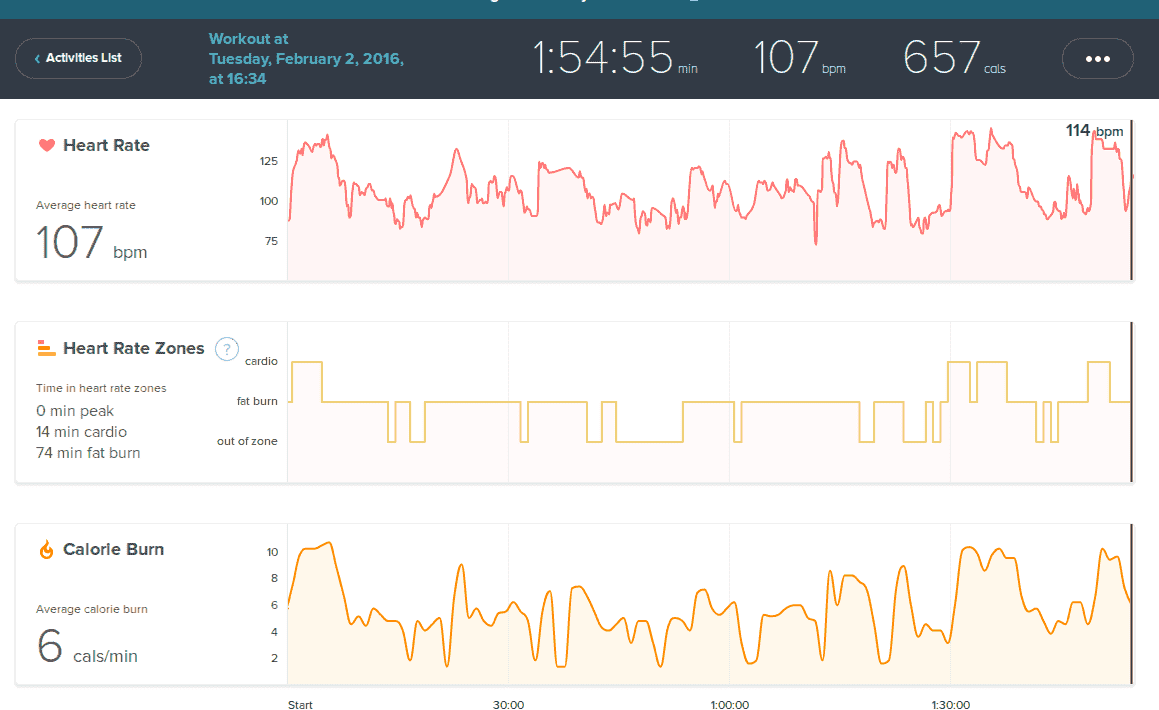
Task: Click the Heart Rate Zones bars icon
Action: [x=46, y=348]
